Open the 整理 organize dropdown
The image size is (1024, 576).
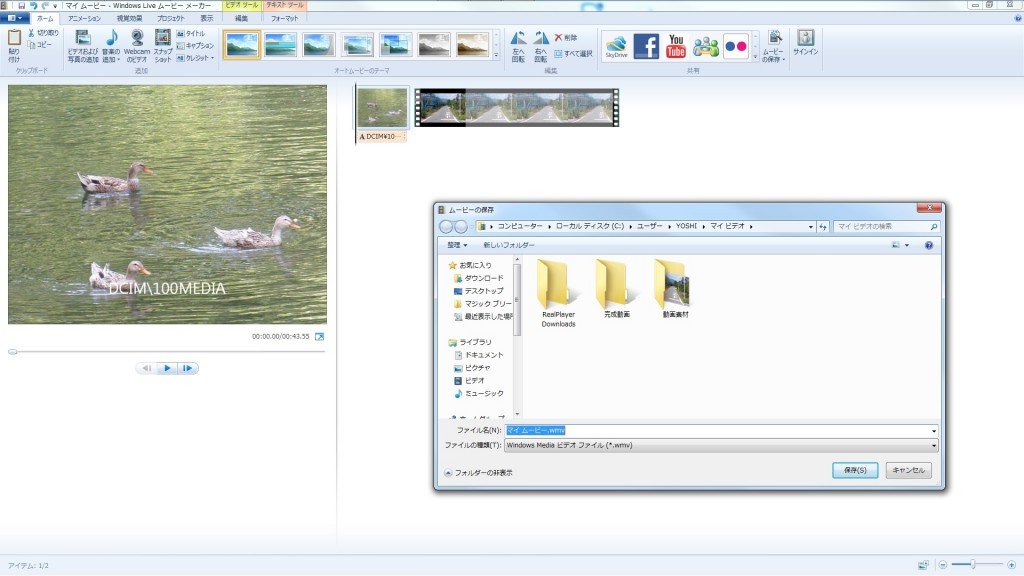pos(456,245)
